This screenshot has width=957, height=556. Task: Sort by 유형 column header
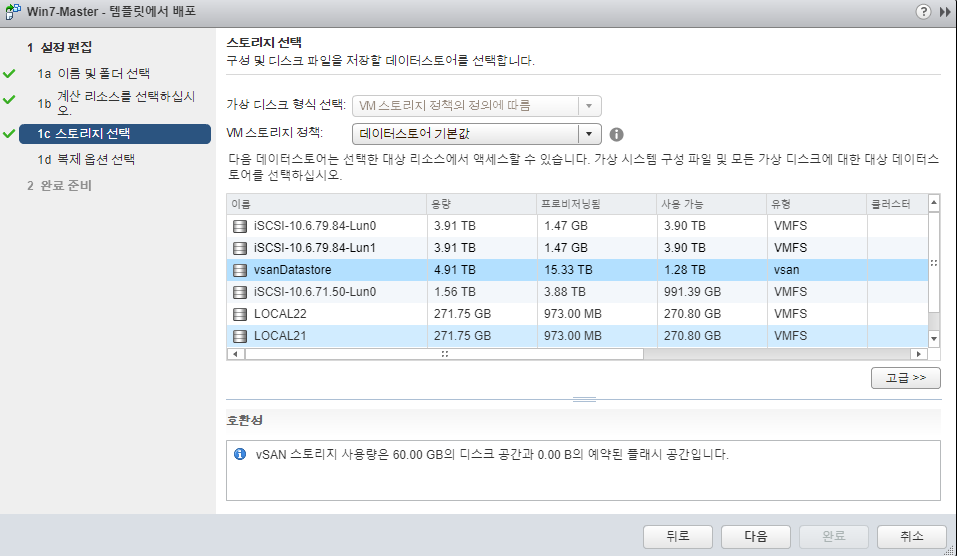(816, 204)
